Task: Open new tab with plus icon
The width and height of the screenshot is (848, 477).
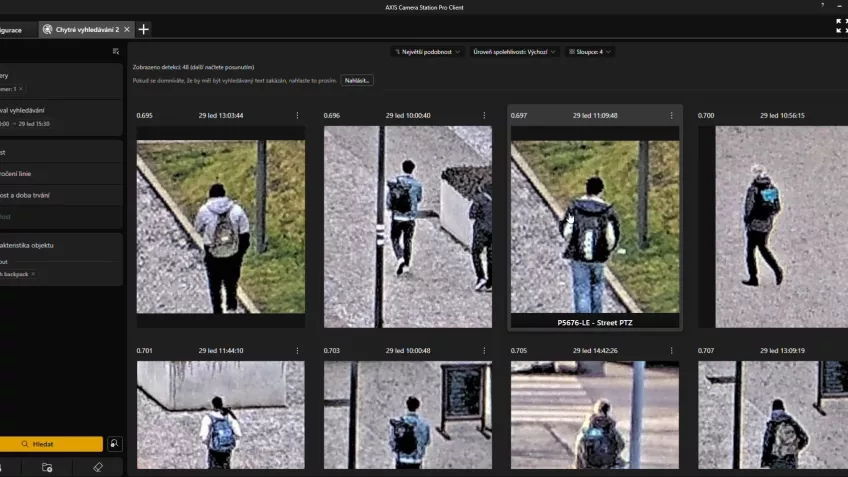Action: tap(144, 30)
